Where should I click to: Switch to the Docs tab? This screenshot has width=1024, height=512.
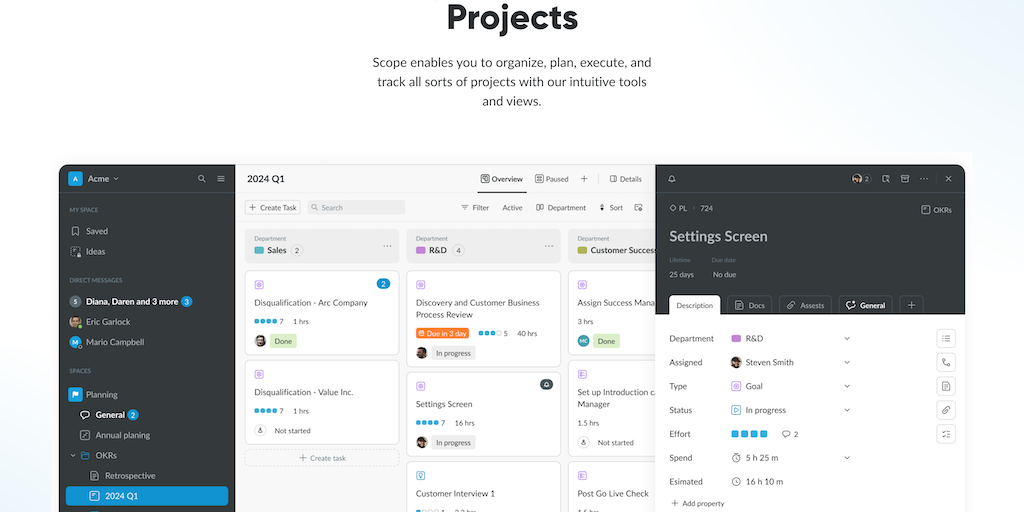click(x=749, y=305)
